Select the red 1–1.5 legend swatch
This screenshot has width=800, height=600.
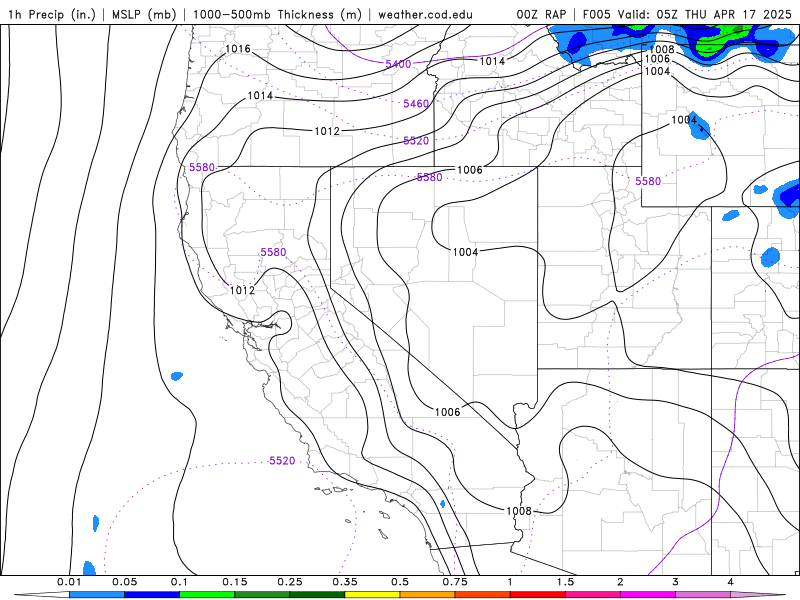click(538, 595)
